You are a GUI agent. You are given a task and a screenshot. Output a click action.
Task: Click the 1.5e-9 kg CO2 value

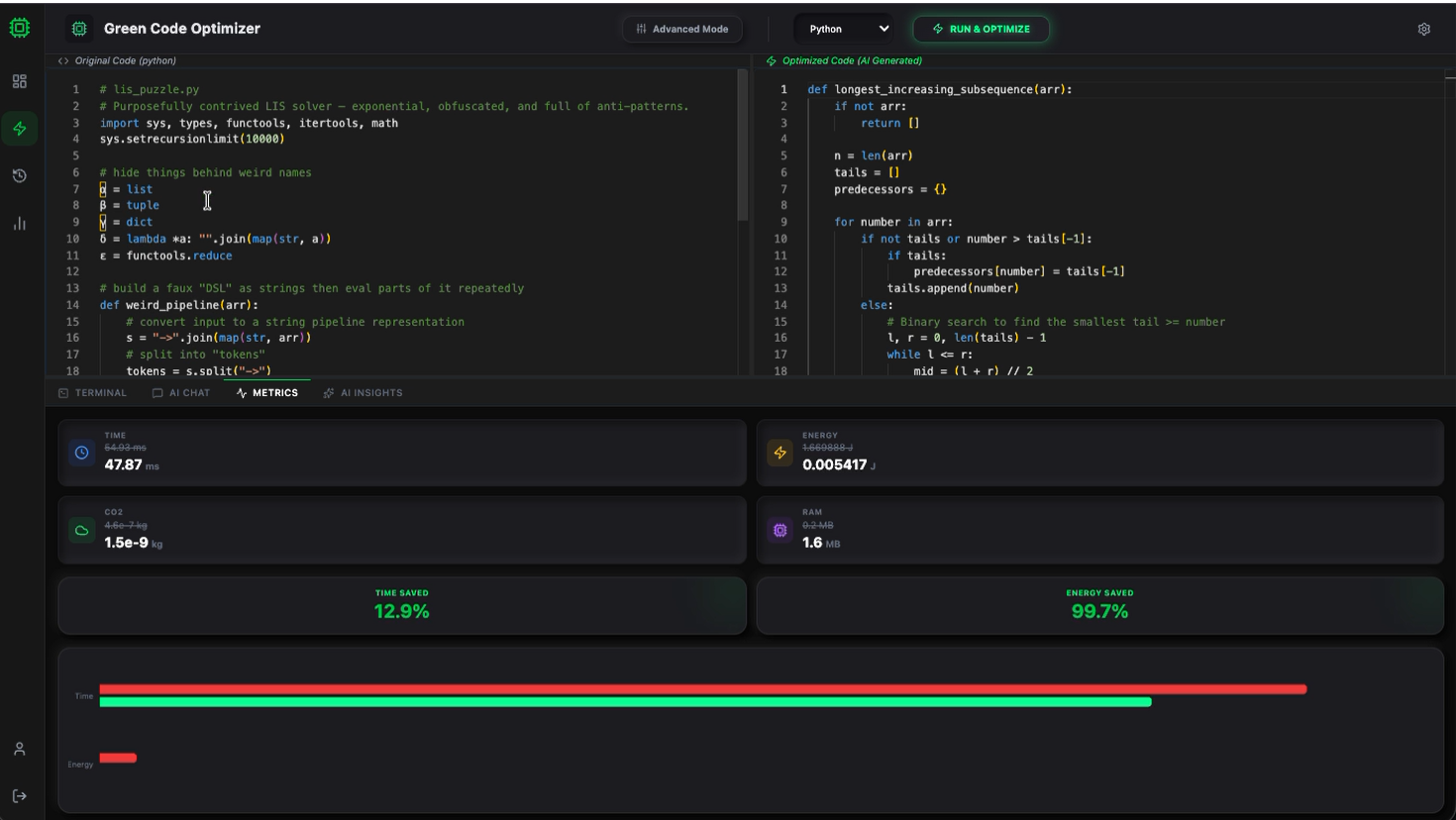click(x=134, y=543)
